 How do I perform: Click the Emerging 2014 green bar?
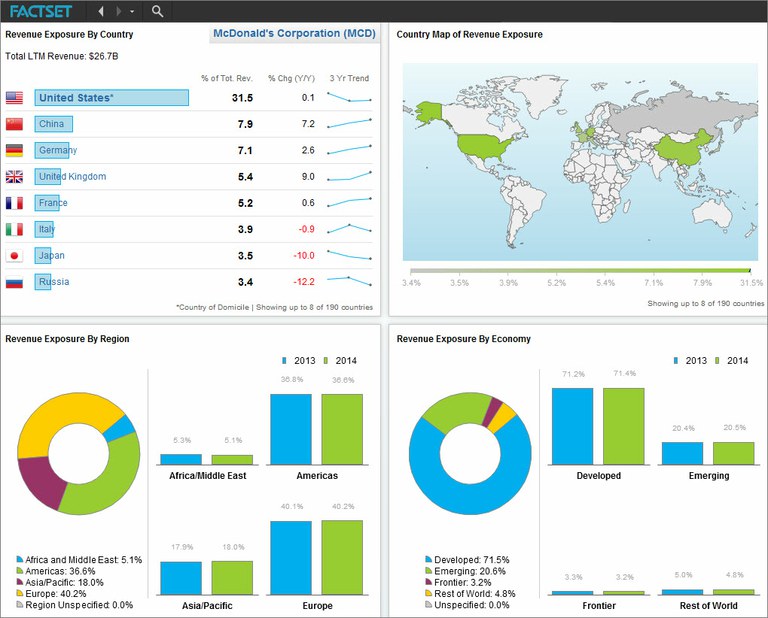coord(734,453)
